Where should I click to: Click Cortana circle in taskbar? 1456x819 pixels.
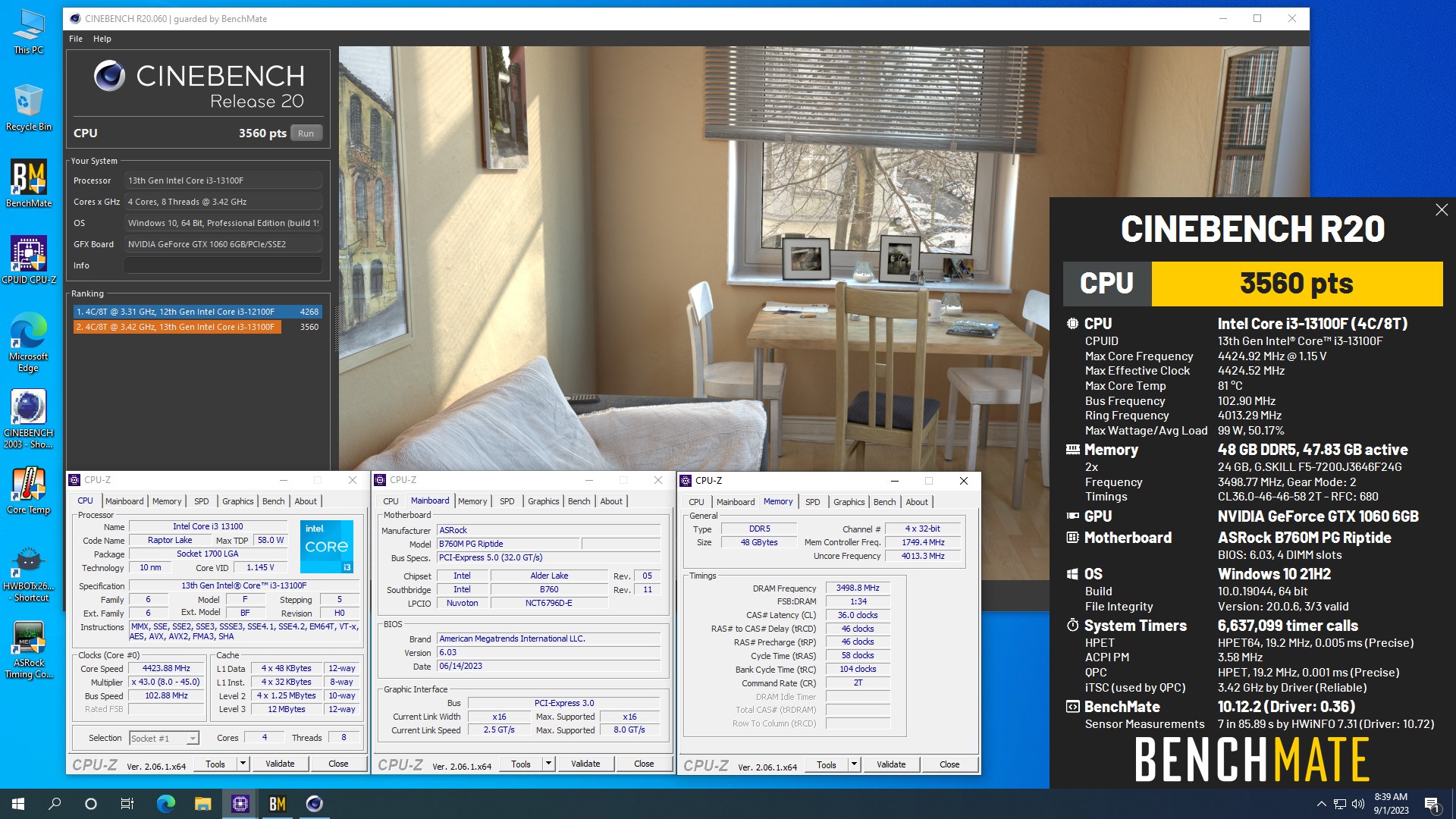pos(91,804)
